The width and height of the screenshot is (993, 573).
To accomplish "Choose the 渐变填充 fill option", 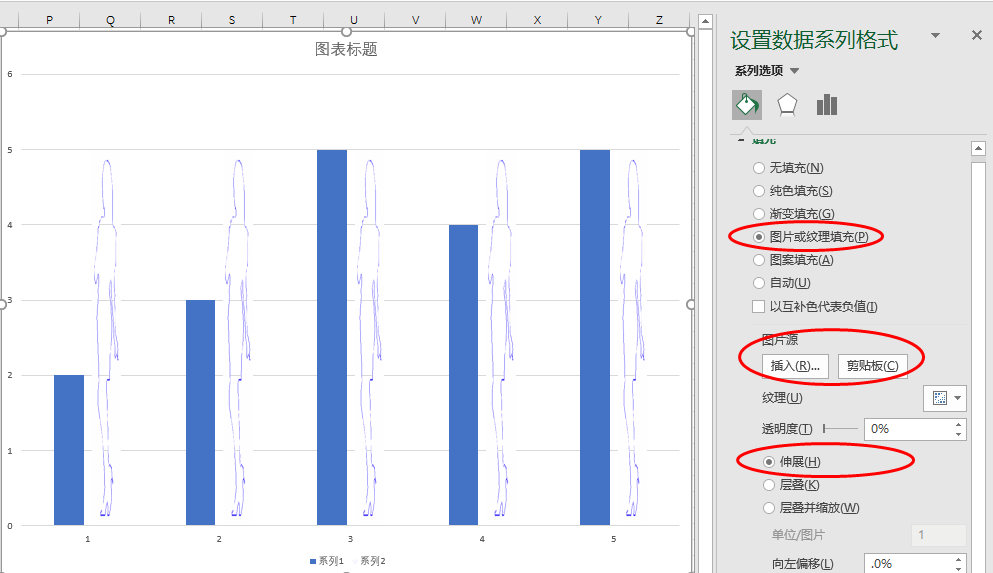I will click(760, 214).
